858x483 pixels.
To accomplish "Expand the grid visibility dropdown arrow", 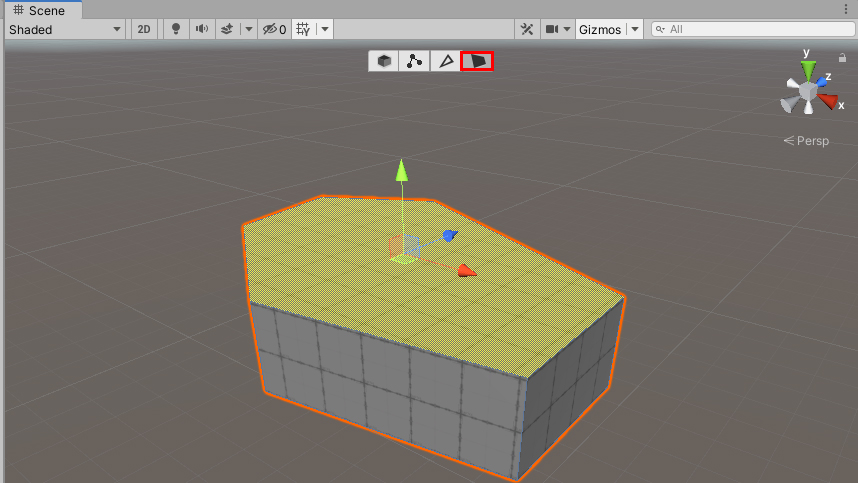I will tap(325, 29).
